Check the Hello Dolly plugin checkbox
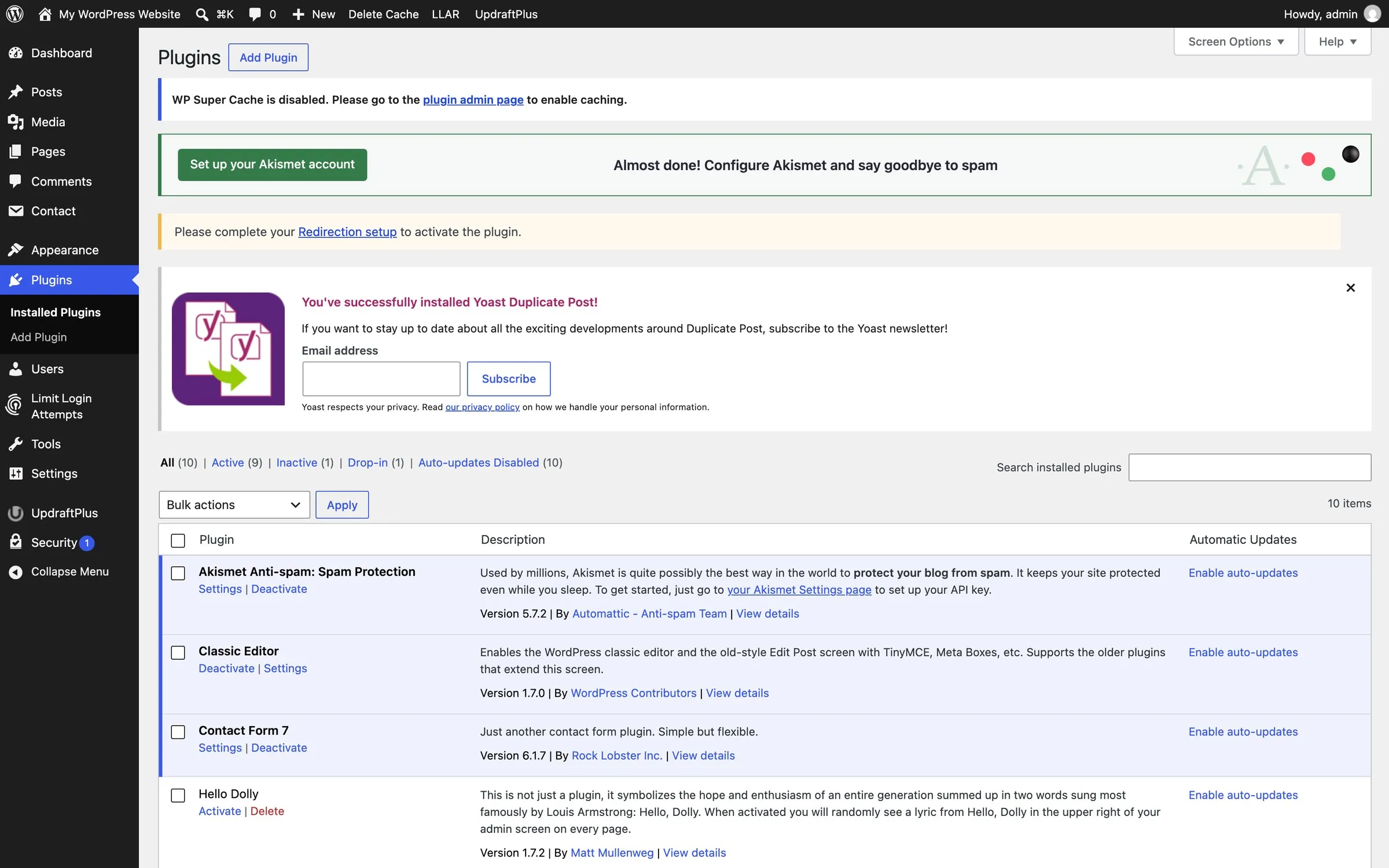This screenshot has width=1389, height=868. tap(178, 795)
